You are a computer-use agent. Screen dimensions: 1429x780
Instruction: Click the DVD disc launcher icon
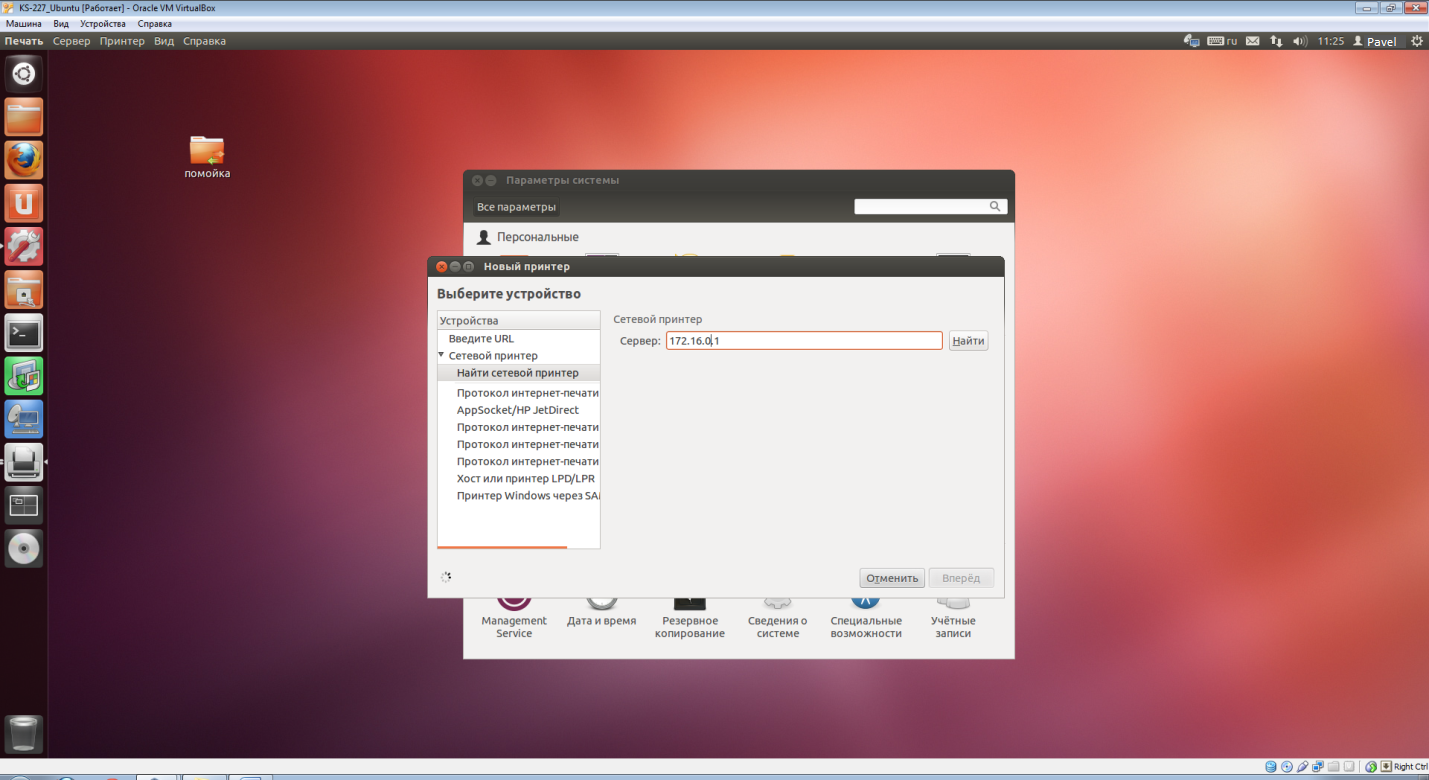pos(24,548)
